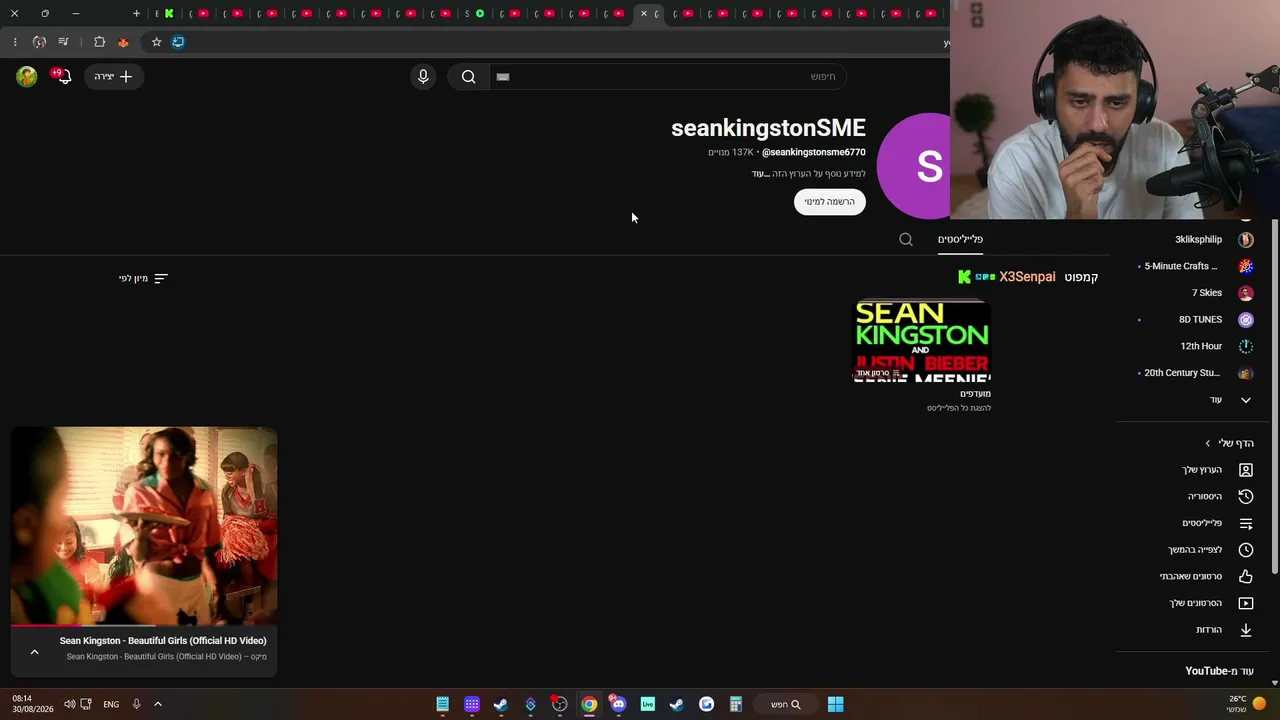
Task: Open the 5-Minute Crafts subscription
Action: point(1181,266)
